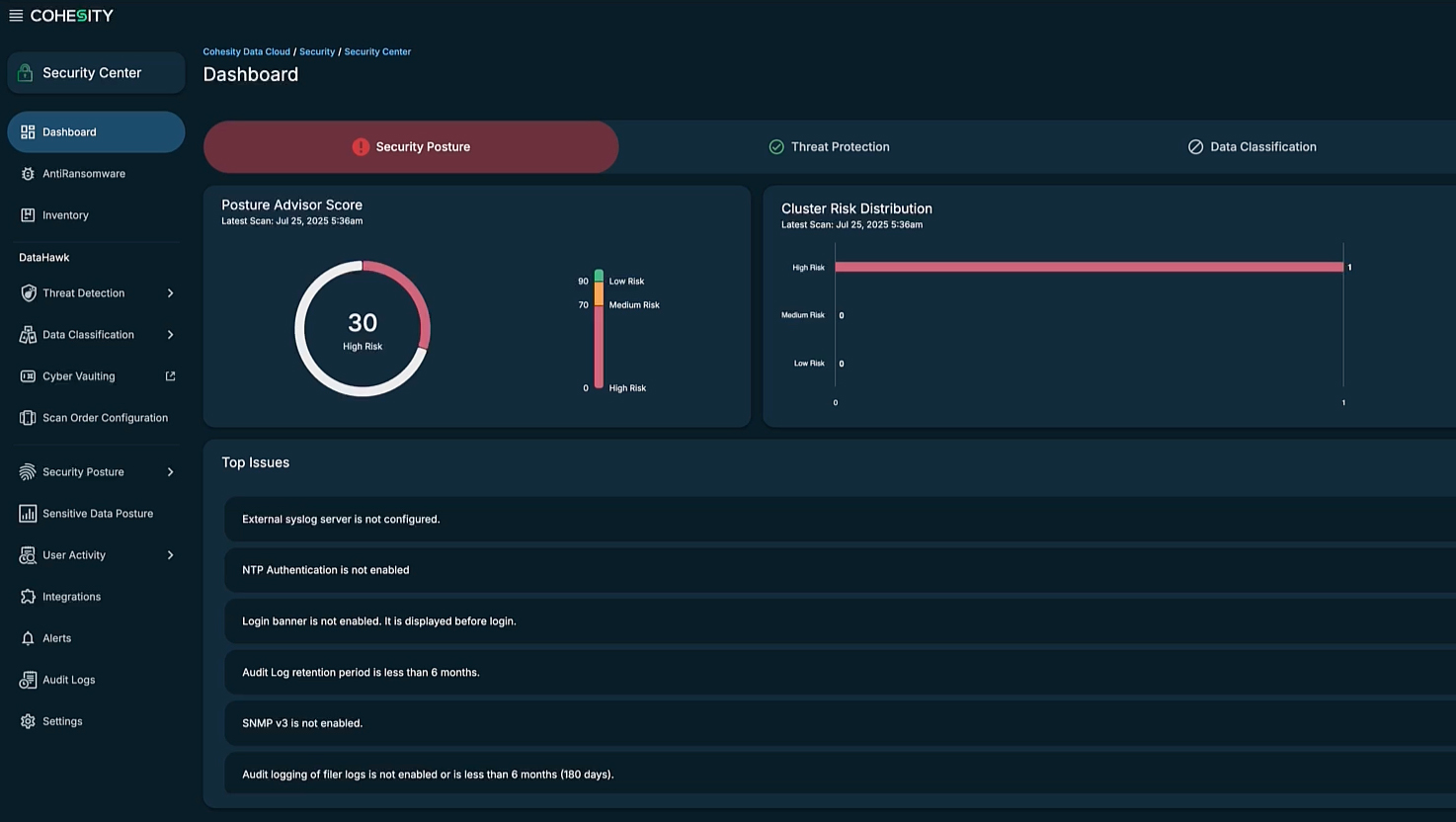The image size is (1456, 822).
Task: Click the Audit Logs icon
Action: 28,680
